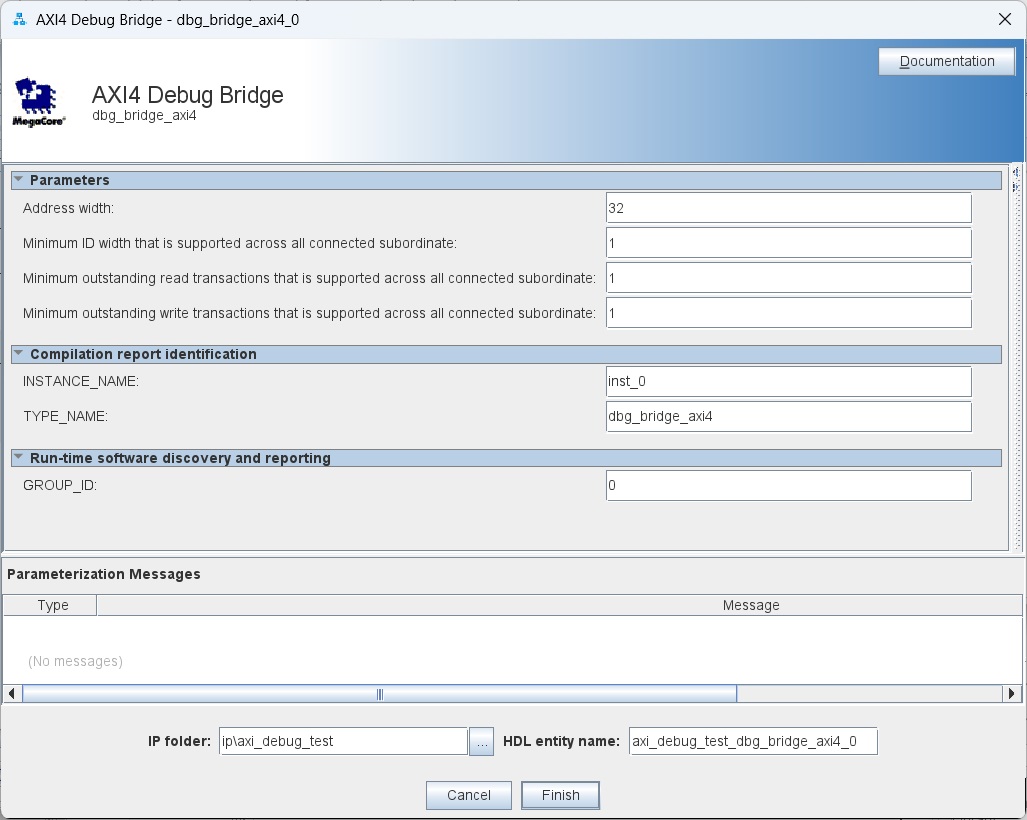
Task: Click the 'INSTANCE_NAME:' label
Action: point(81,381)
